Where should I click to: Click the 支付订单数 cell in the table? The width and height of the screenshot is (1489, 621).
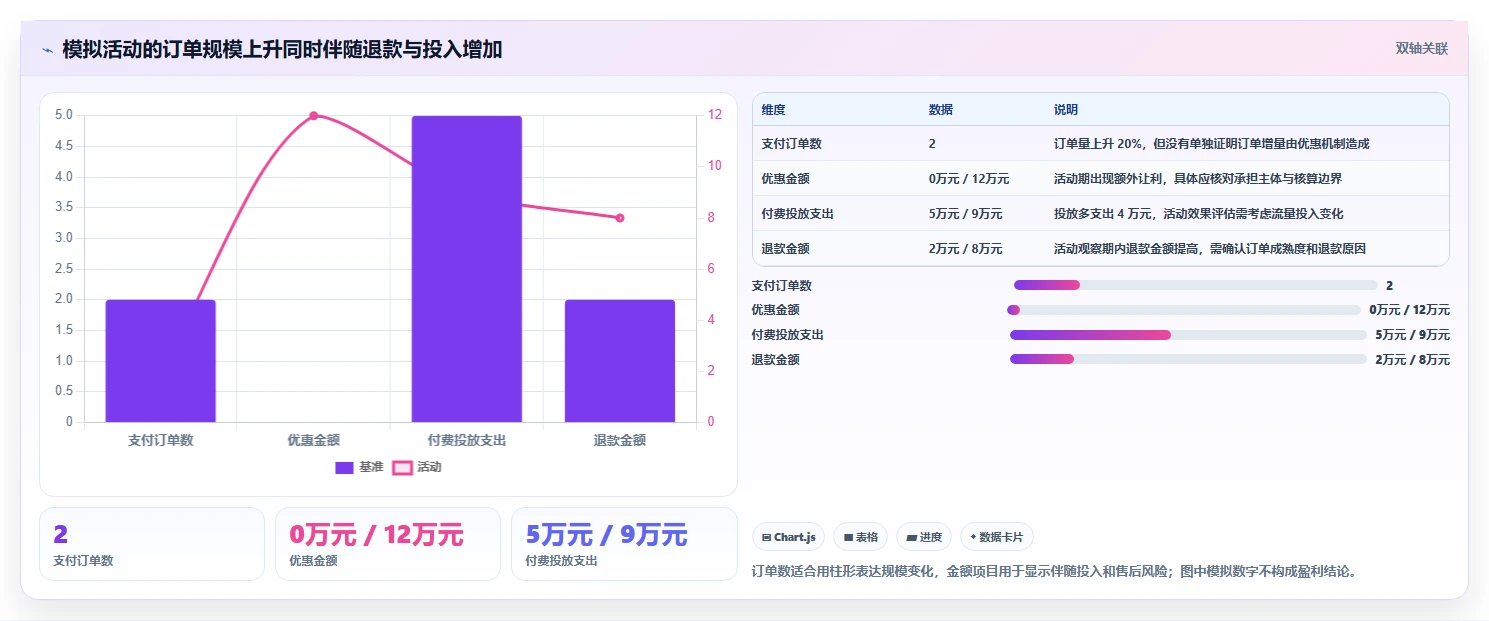(x=791, y=144)
